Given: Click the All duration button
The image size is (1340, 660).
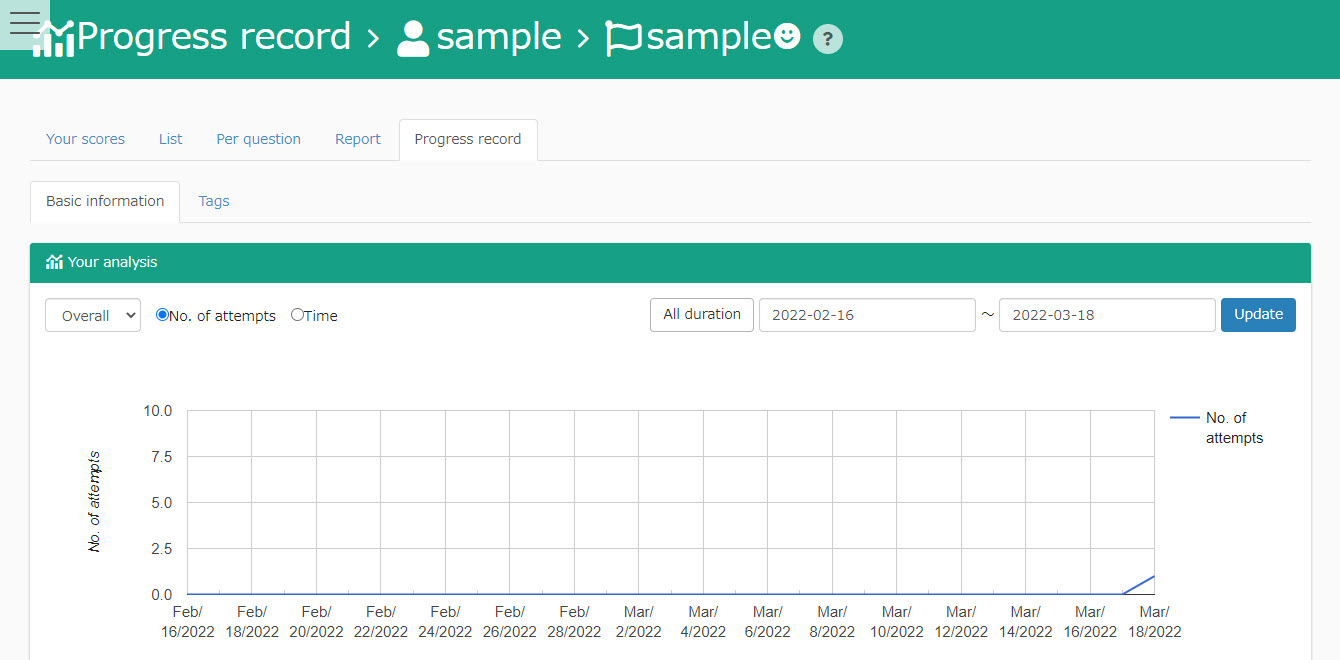Looking at the screenshot, I should (x=701, y=314).
